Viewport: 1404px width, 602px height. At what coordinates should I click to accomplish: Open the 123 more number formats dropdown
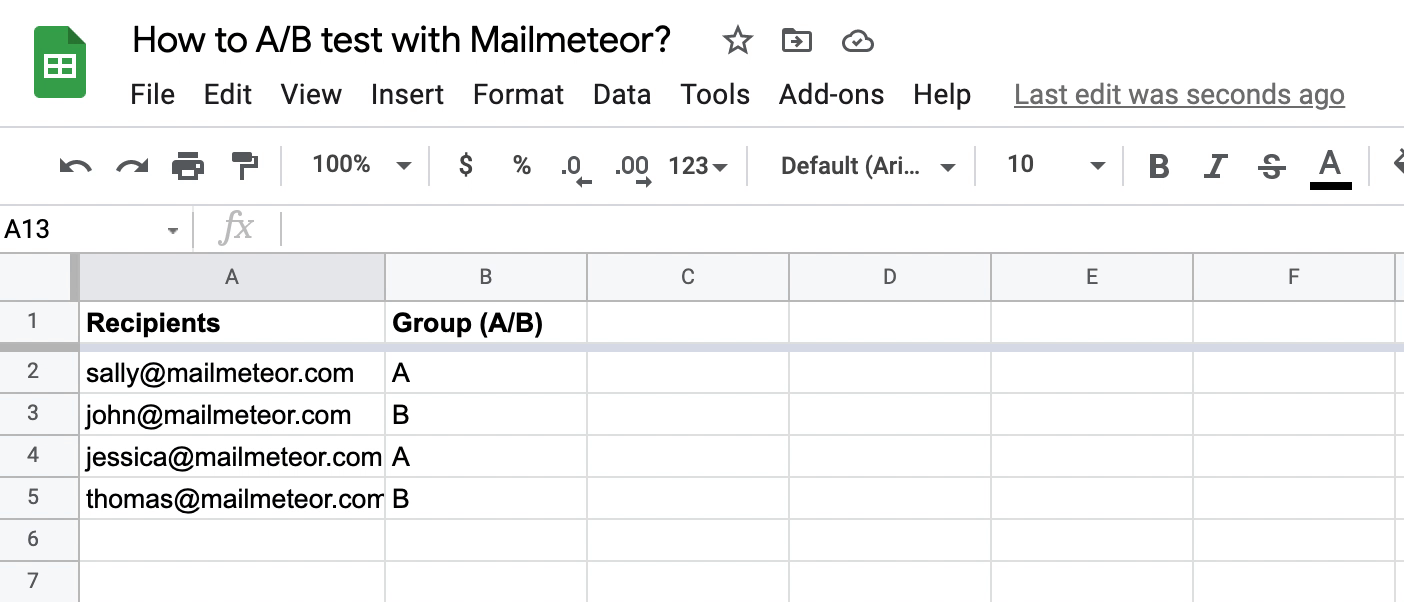[x=698, y=166]
